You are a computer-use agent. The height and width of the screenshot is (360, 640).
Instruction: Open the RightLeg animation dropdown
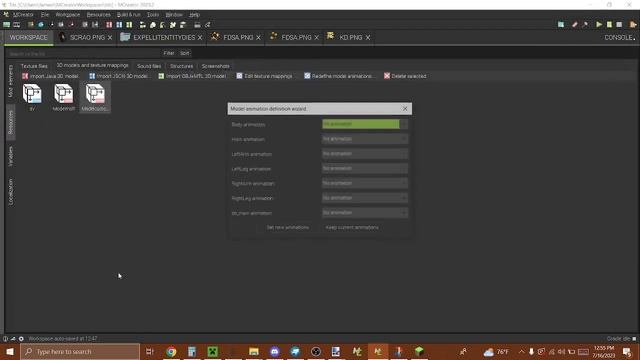pyautogui.click(x=364, y=198)
